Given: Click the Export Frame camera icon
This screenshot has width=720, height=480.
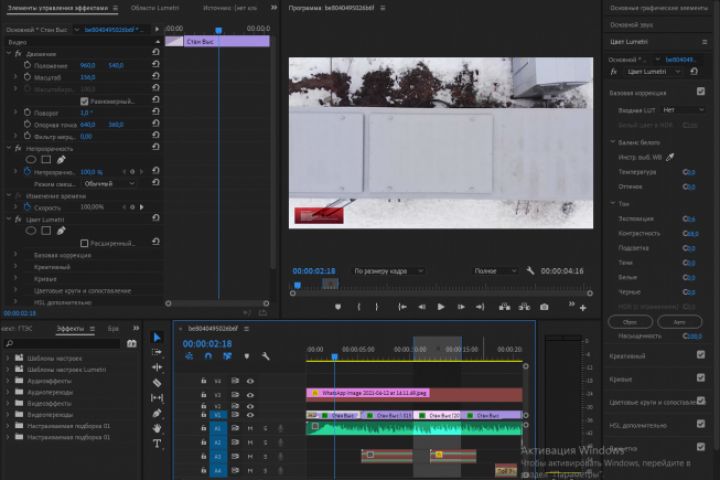Looking at the screenshot, I should tap(544, 307).
